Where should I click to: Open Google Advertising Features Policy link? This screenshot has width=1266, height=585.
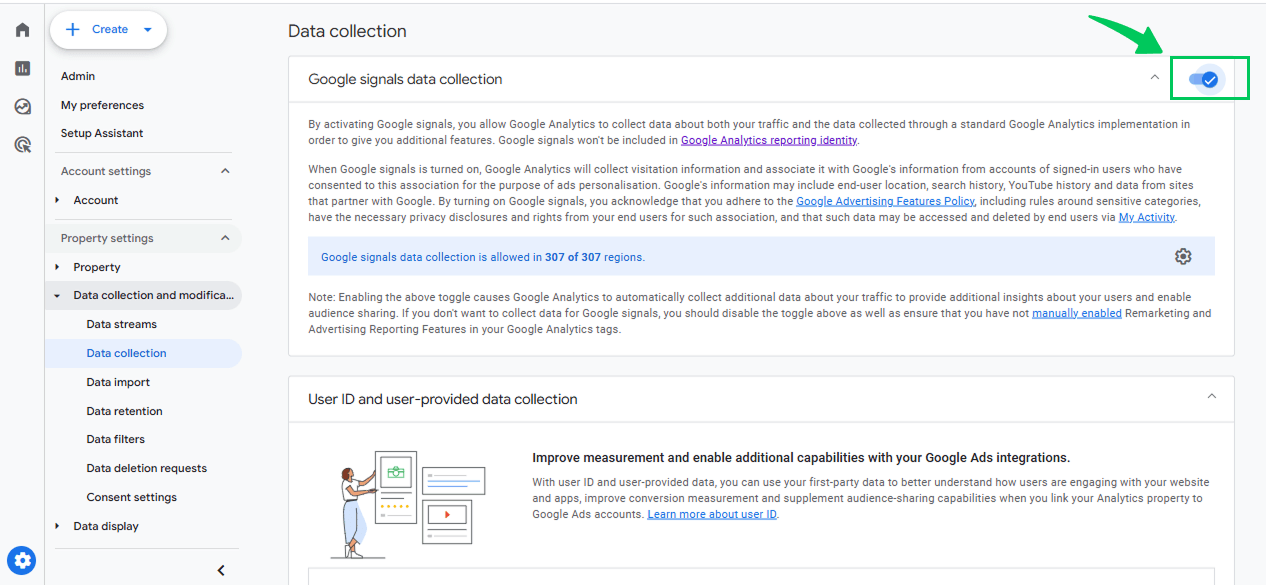(885, 201)
